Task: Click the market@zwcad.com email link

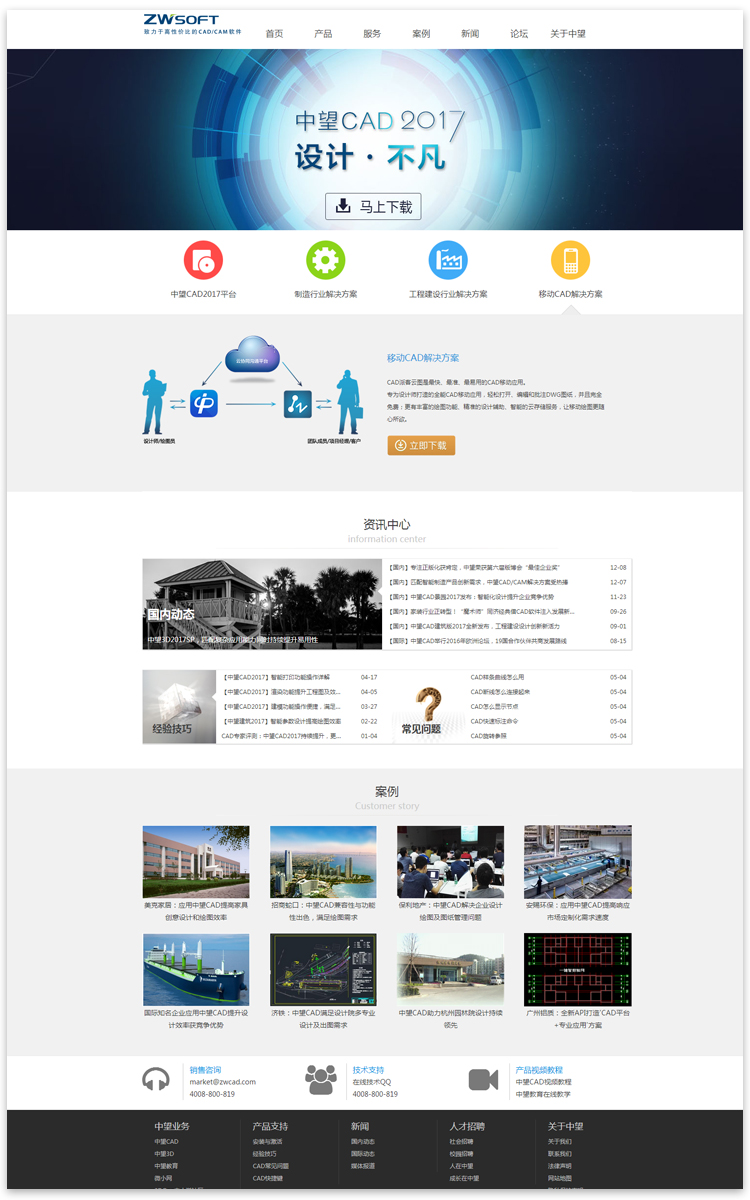Action: tap(223, 1082)
